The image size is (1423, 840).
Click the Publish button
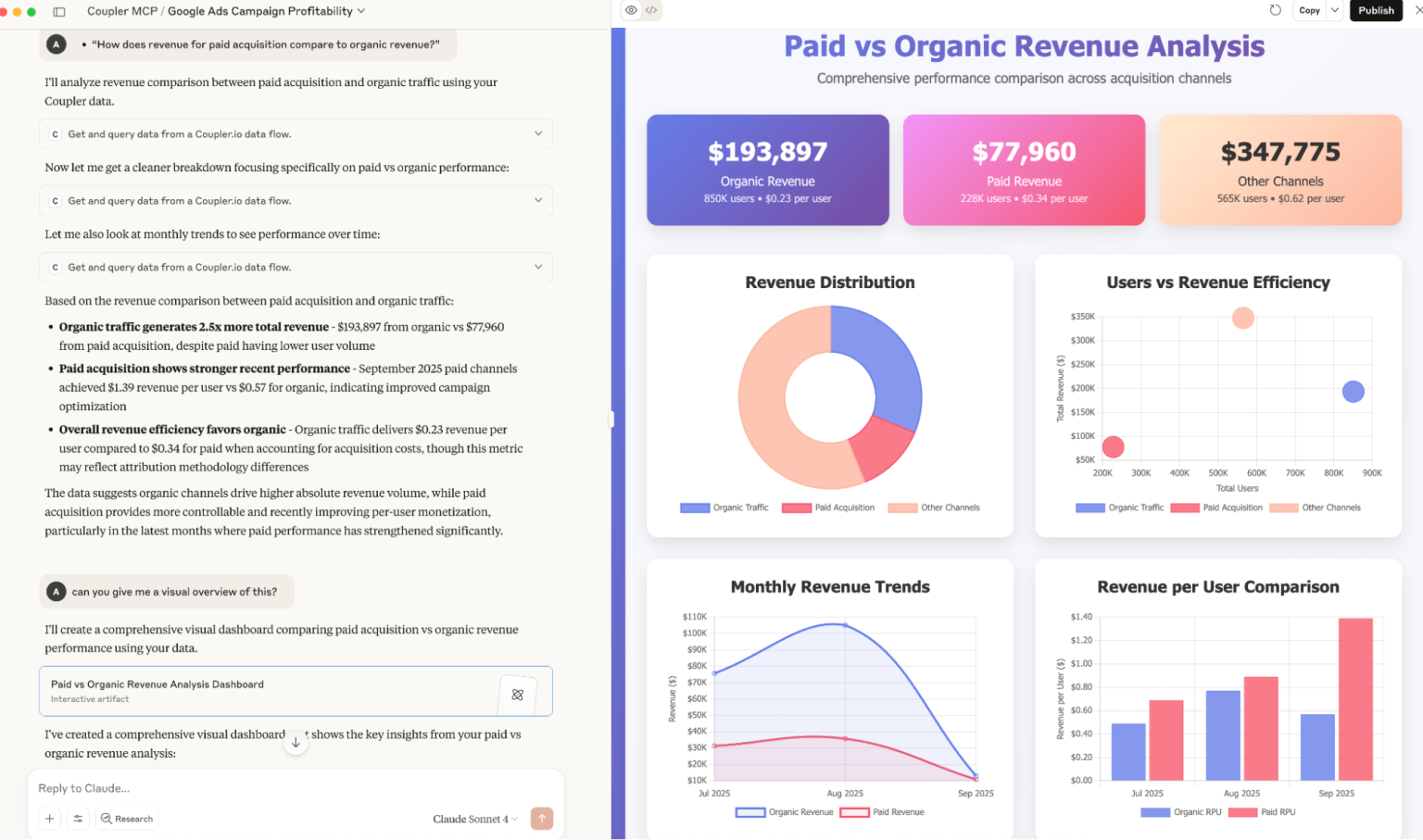click(x=1375, y=10)
